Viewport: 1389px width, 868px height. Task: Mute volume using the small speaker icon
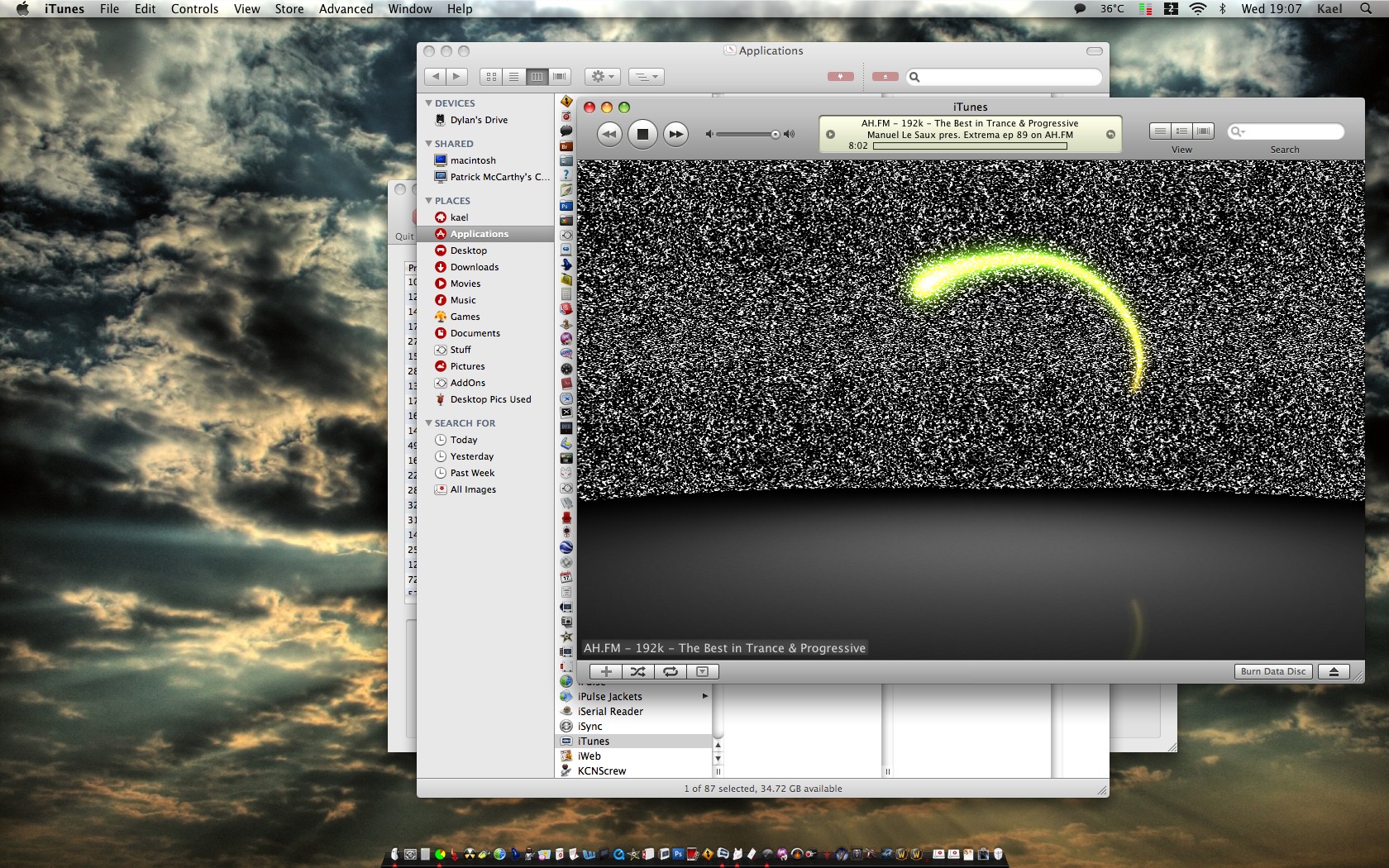click(709, 134)
